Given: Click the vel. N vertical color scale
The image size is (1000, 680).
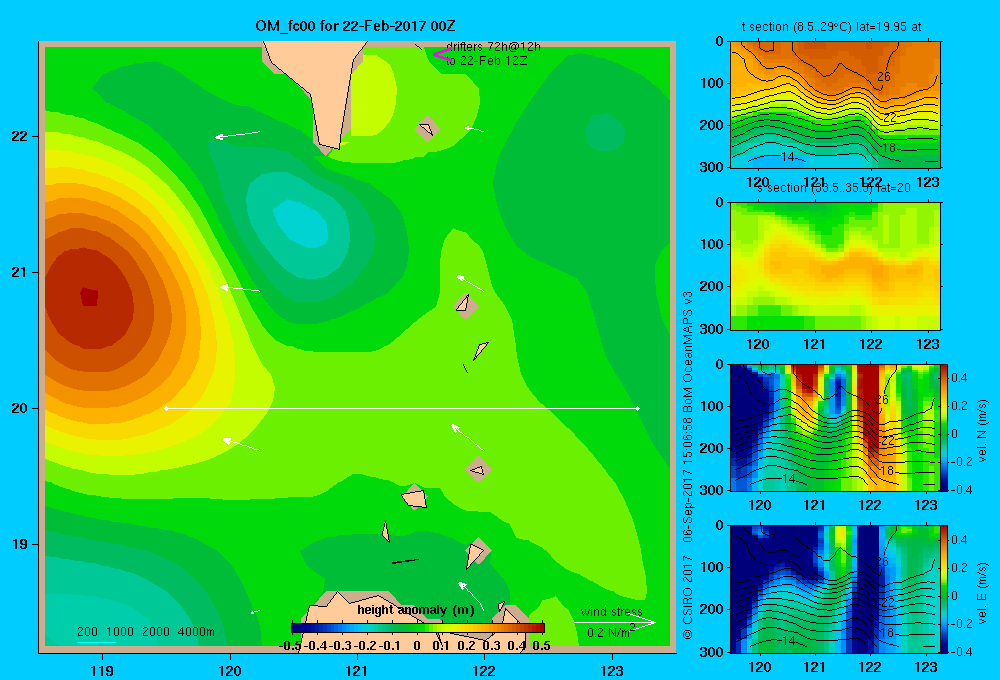Looking at the screenshot, I should 944,428.
